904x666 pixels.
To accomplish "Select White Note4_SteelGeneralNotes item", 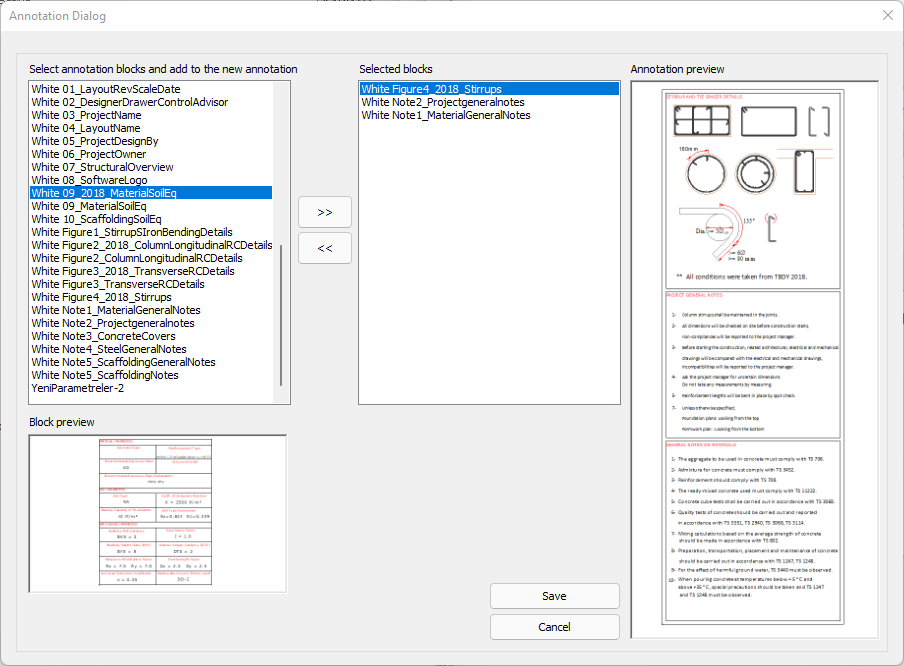I will (109, 349).
